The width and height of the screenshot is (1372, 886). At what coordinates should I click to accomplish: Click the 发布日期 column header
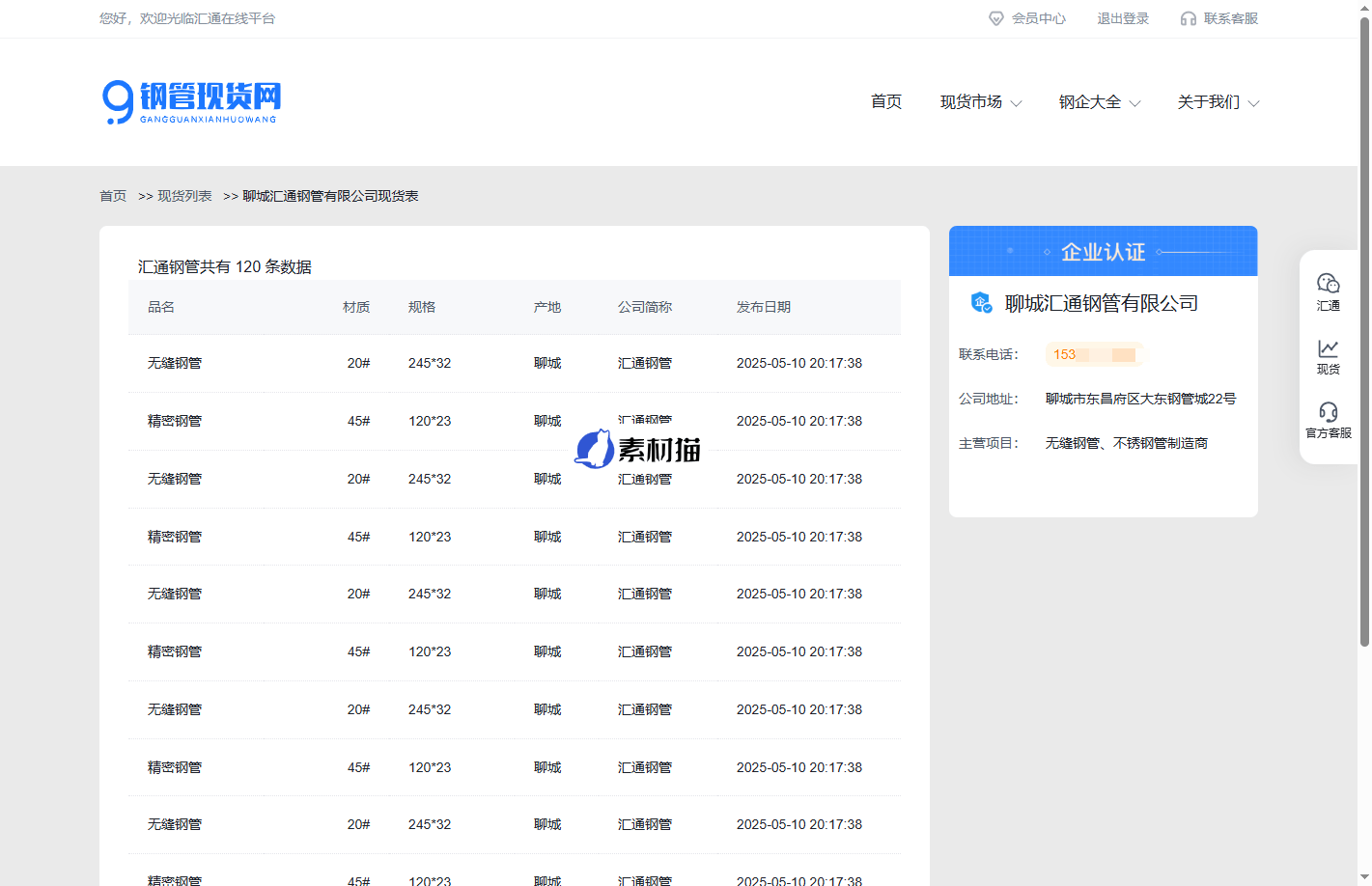(x=763, y=307)
